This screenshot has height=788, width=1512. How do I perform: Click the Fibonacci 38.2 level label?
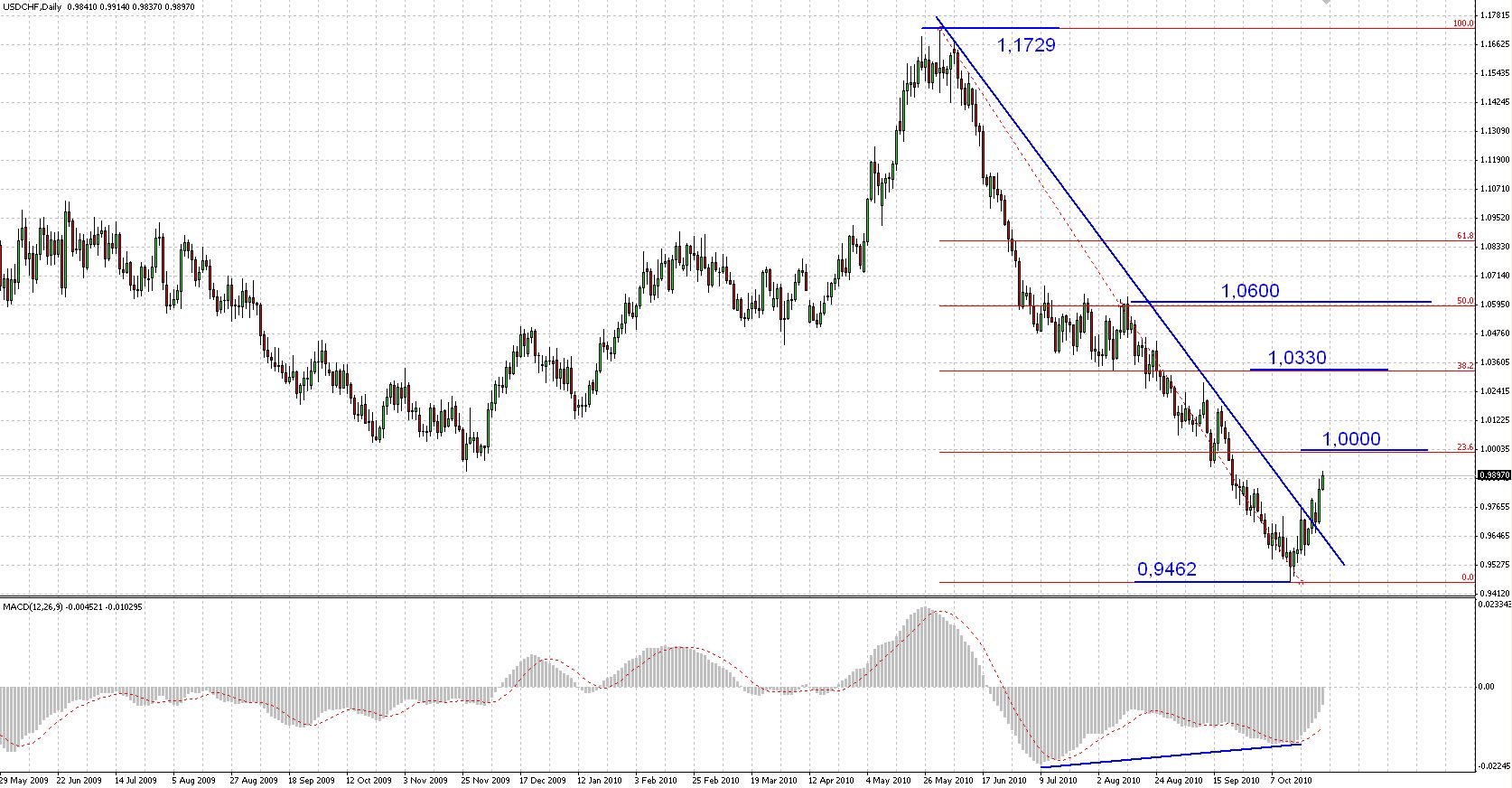(1465, 365)
